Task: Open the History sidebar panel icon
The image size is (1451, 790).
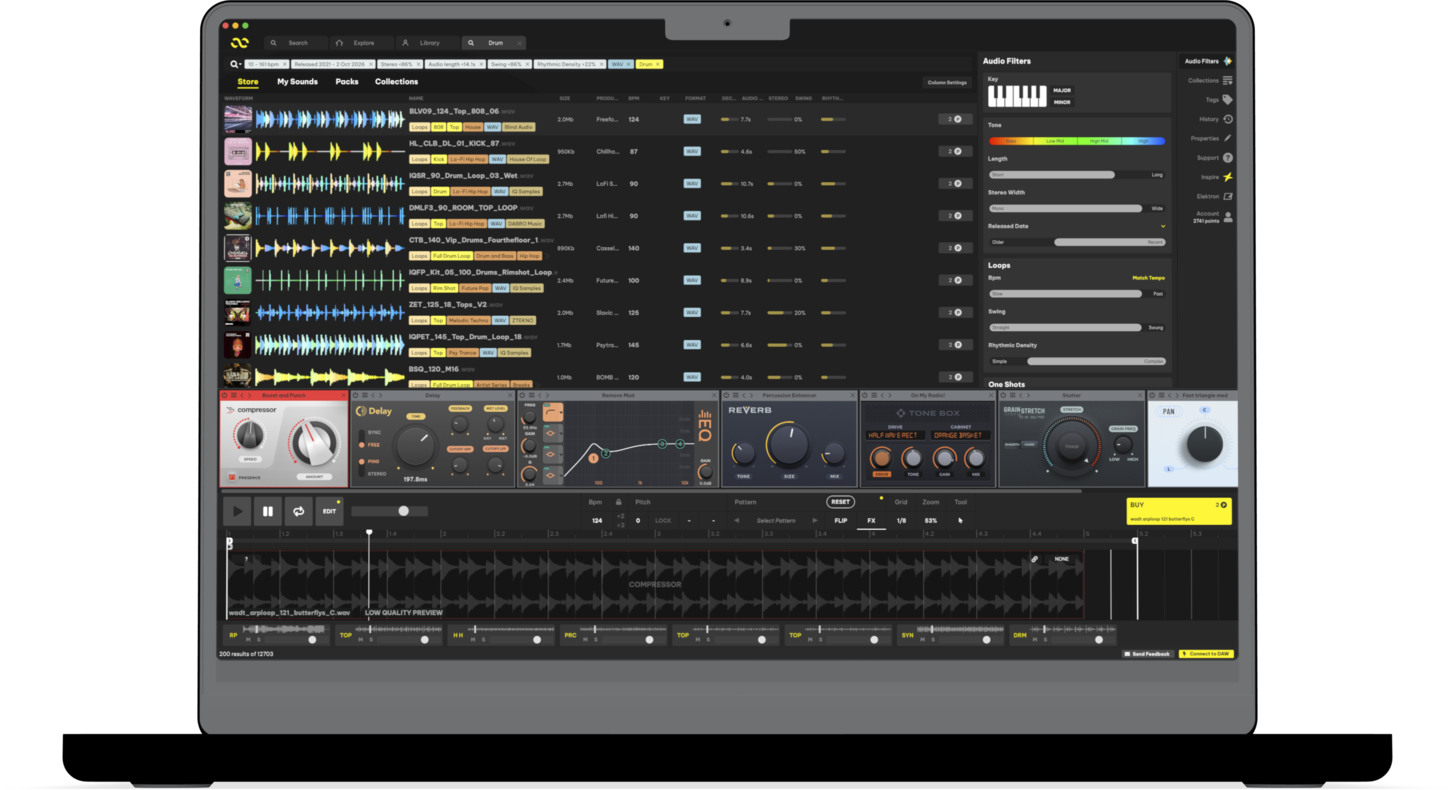Action: (1227, 119)
